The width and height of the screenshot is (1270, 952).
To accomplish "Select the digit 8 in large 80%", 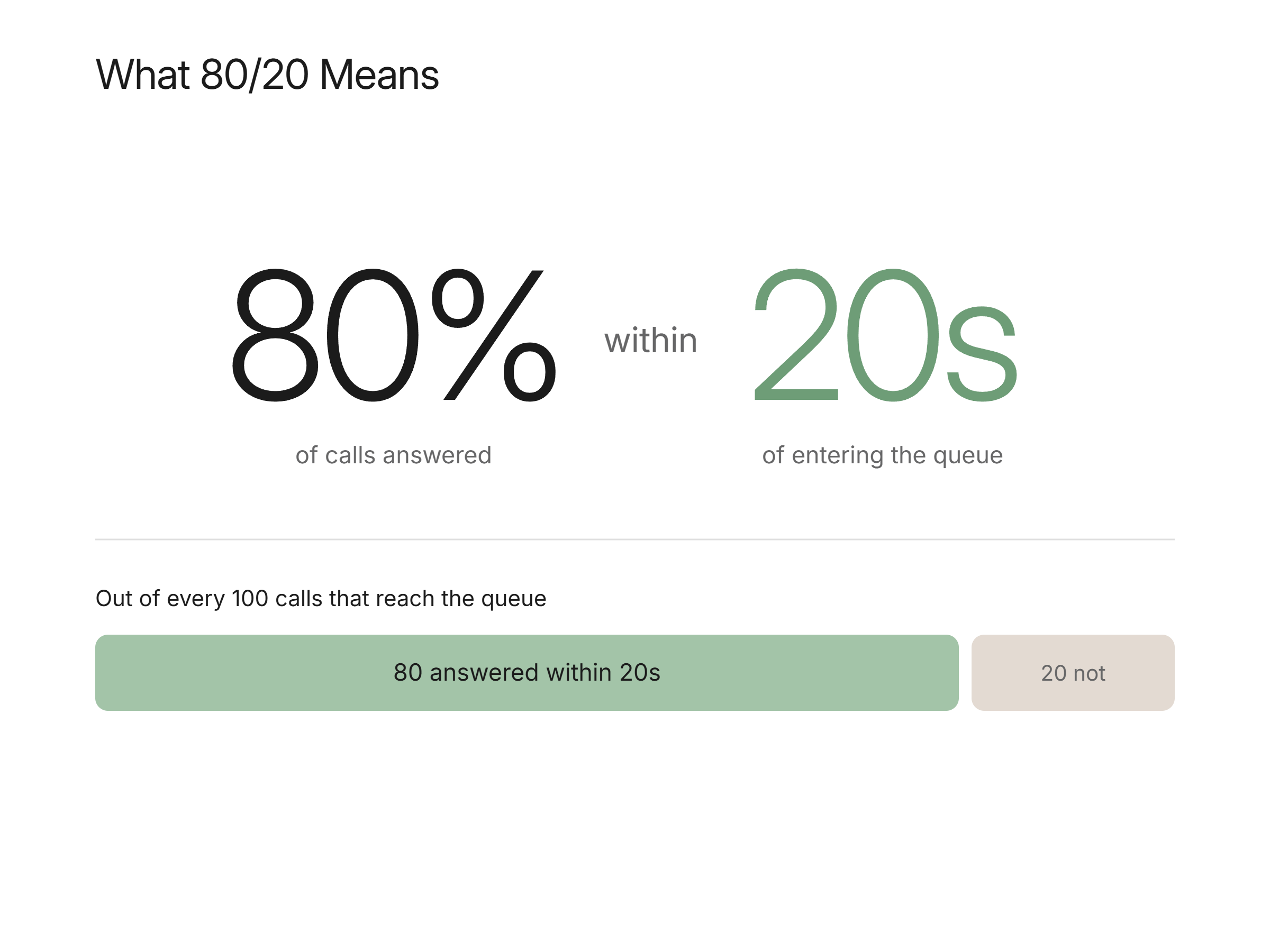I will click(275, 335).
